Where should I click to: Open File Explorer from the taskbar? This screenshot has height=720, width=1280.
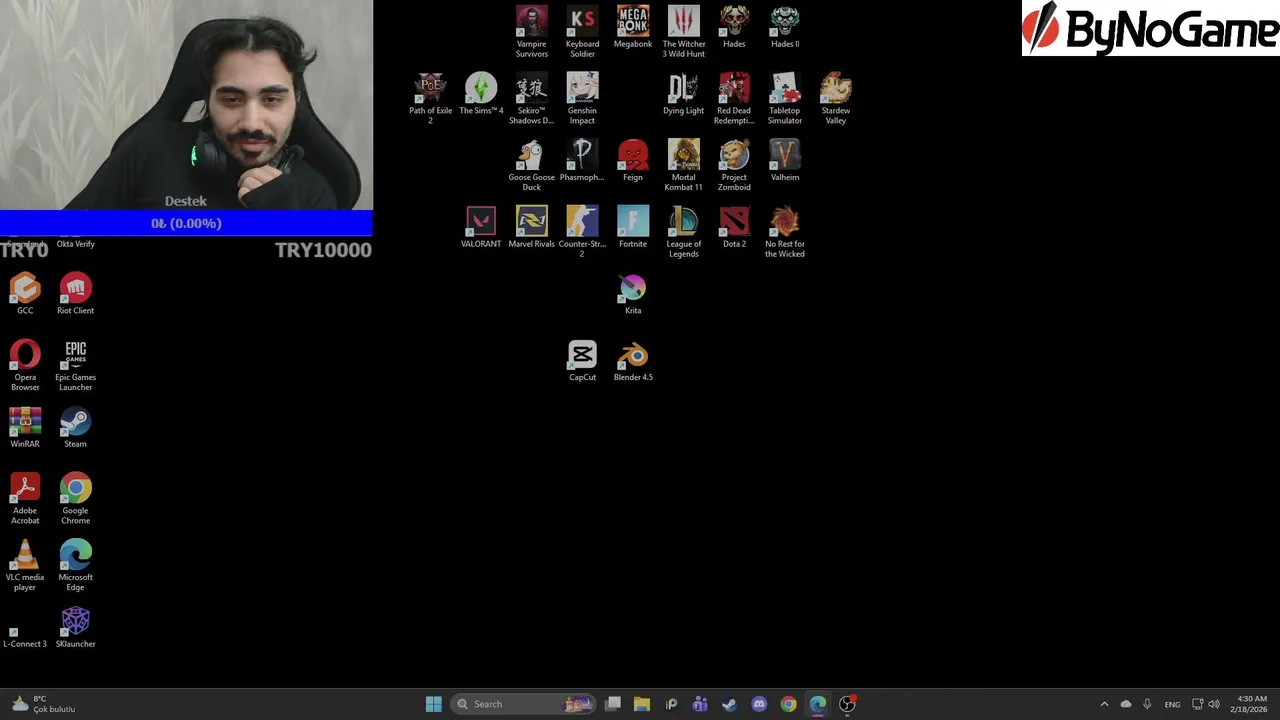pyautogui.click(x=642, y=704)
